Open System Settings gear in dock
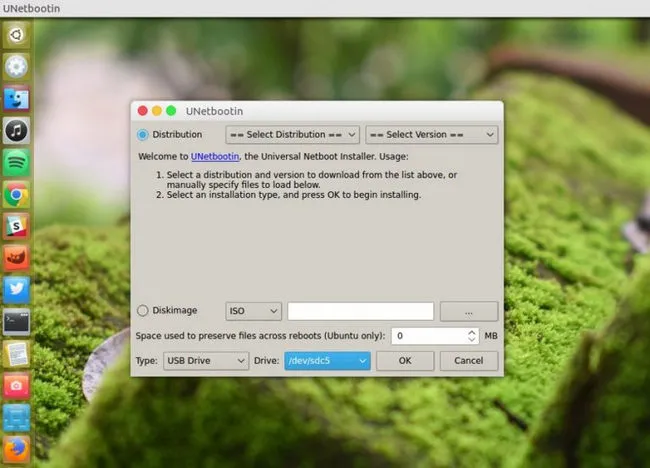This screenshot has width=650, height=468. point(16,67)
